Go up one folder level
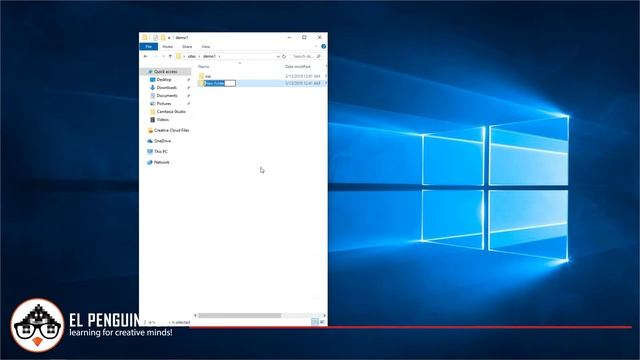This screenshot has height=360, width=640. [x=170, y=56]
